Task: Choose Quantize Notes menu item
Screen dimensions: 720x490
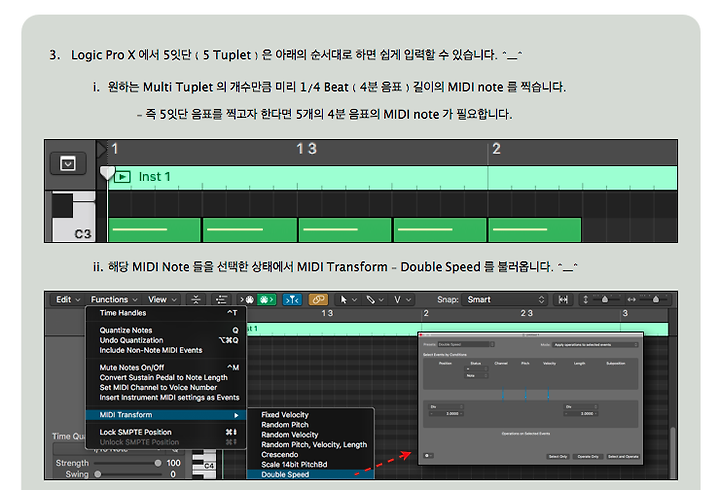Action: click(x=166, y=330)
